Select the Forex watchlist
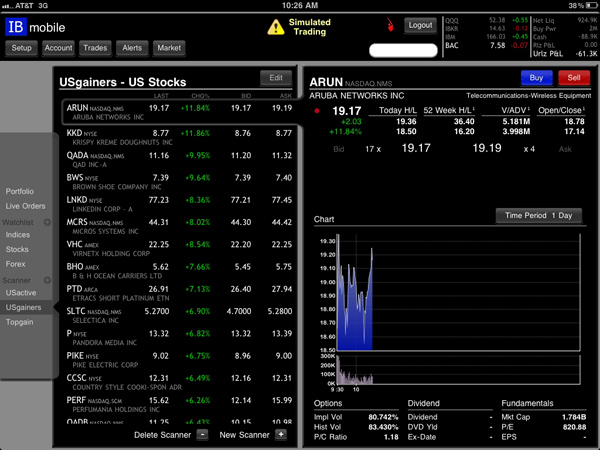Viewport: 600px width, 450px height. (x=15, y=264)
